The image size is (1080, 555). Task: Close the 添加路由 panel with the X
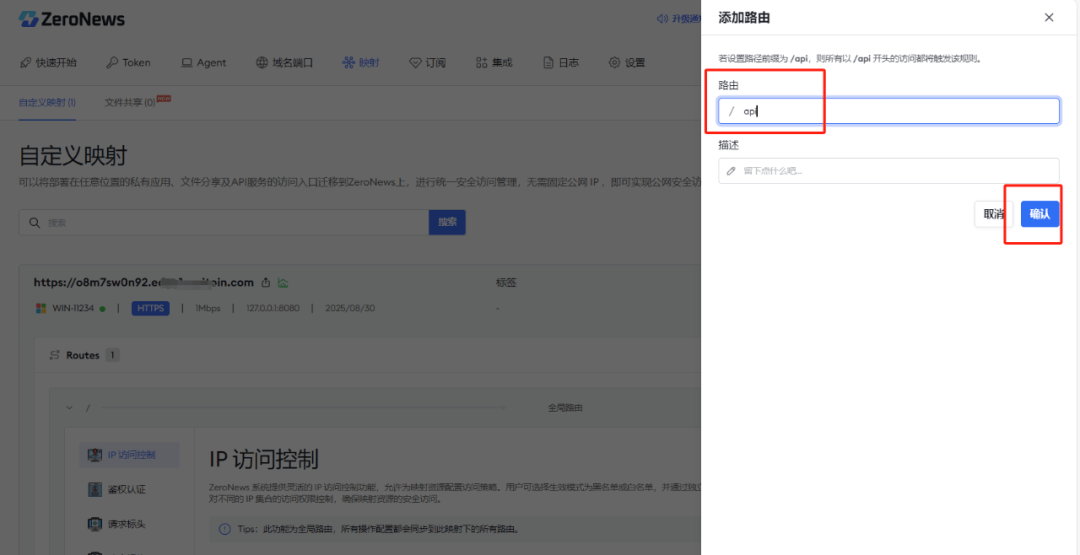tap(1048, 18)
